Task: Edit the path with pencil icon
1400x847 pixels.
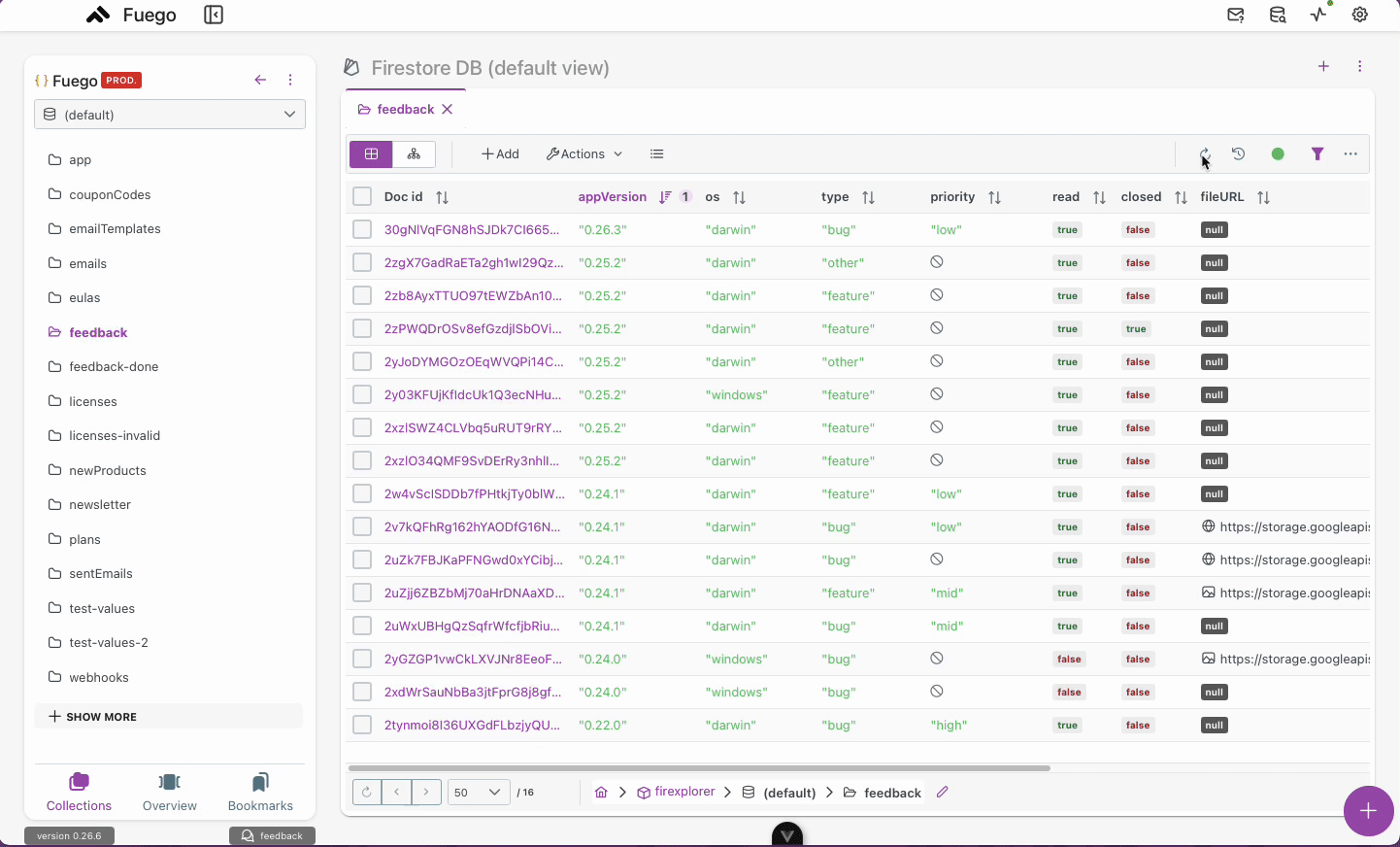Action: (x=942, y=793)
